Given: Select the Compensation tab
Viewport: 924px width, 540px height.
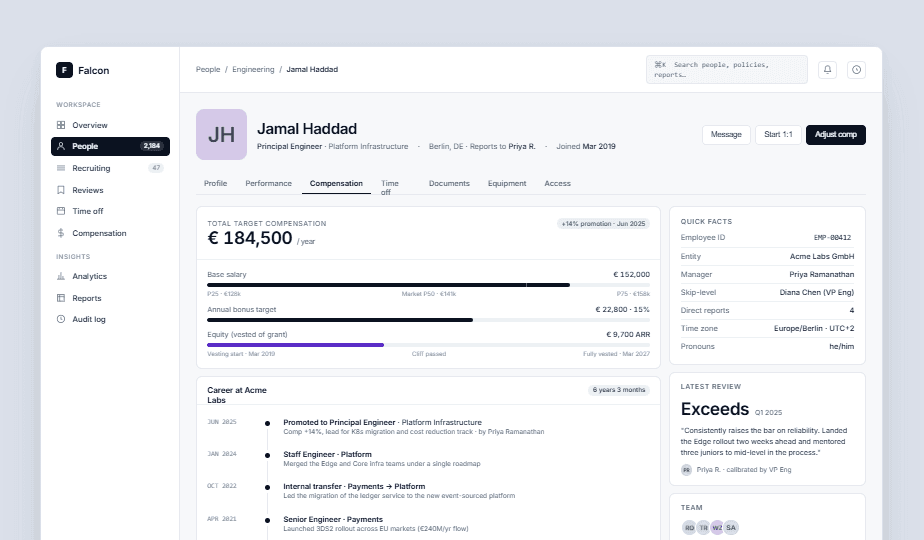Looking at the screenshot, I should tap(336, 183).
